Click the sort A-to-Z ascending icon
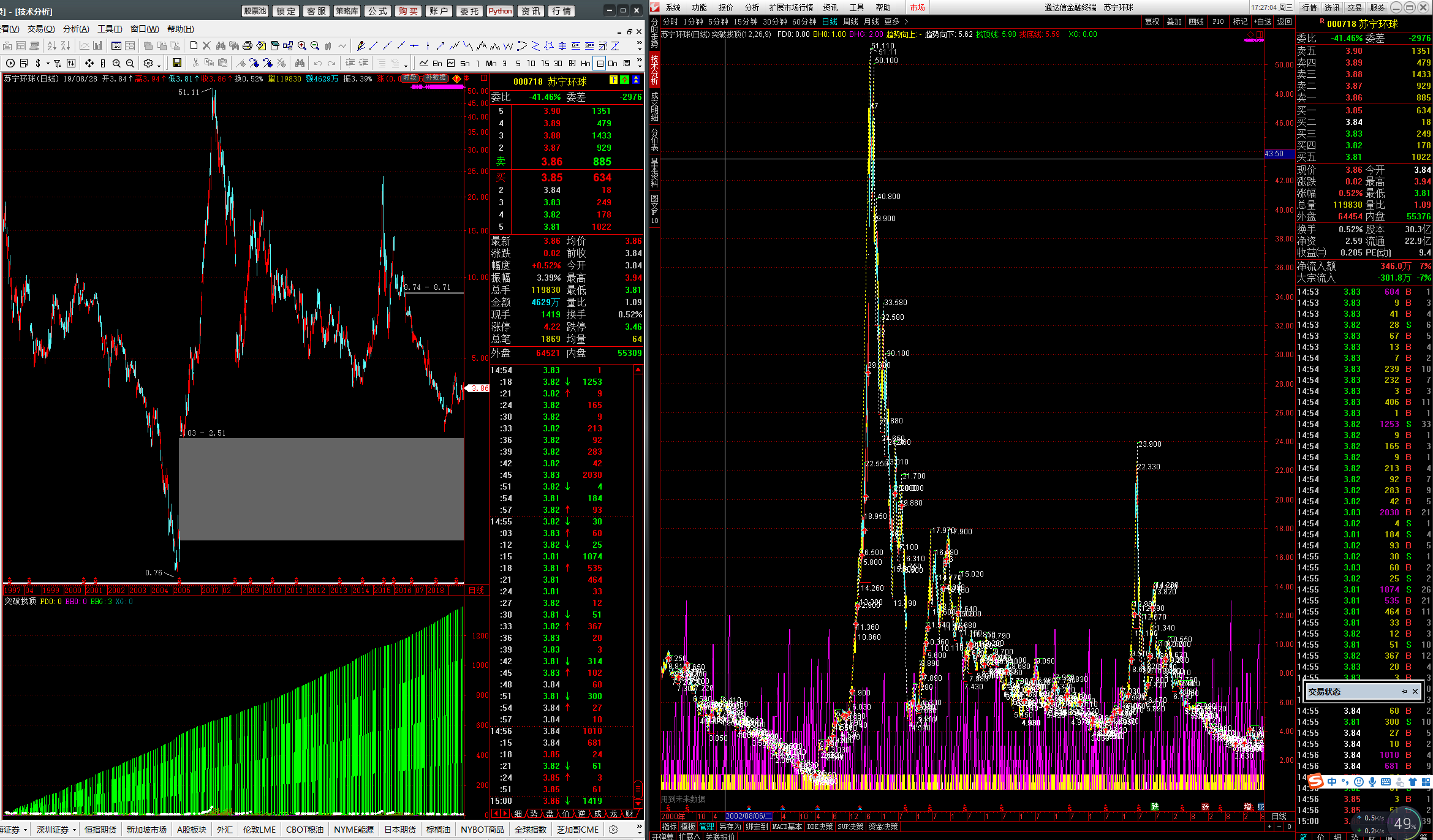1433x840 pixels. (x=51, y=46)
